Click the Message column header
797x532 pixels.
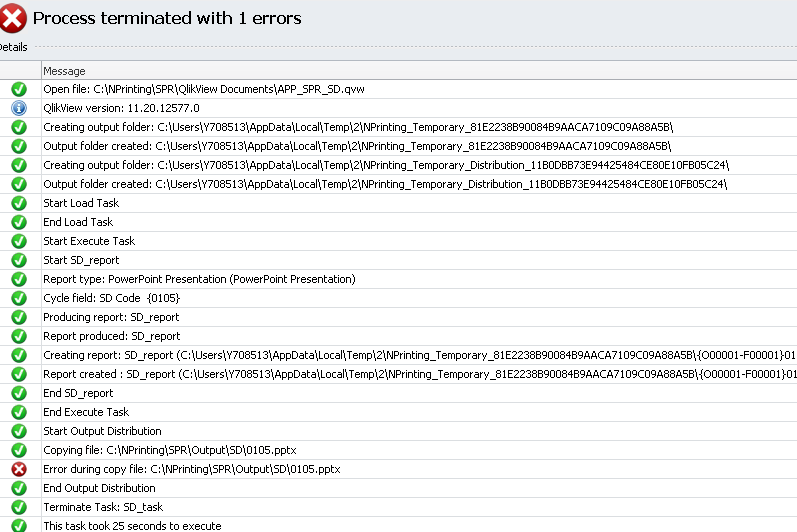[x=64, y=71]
